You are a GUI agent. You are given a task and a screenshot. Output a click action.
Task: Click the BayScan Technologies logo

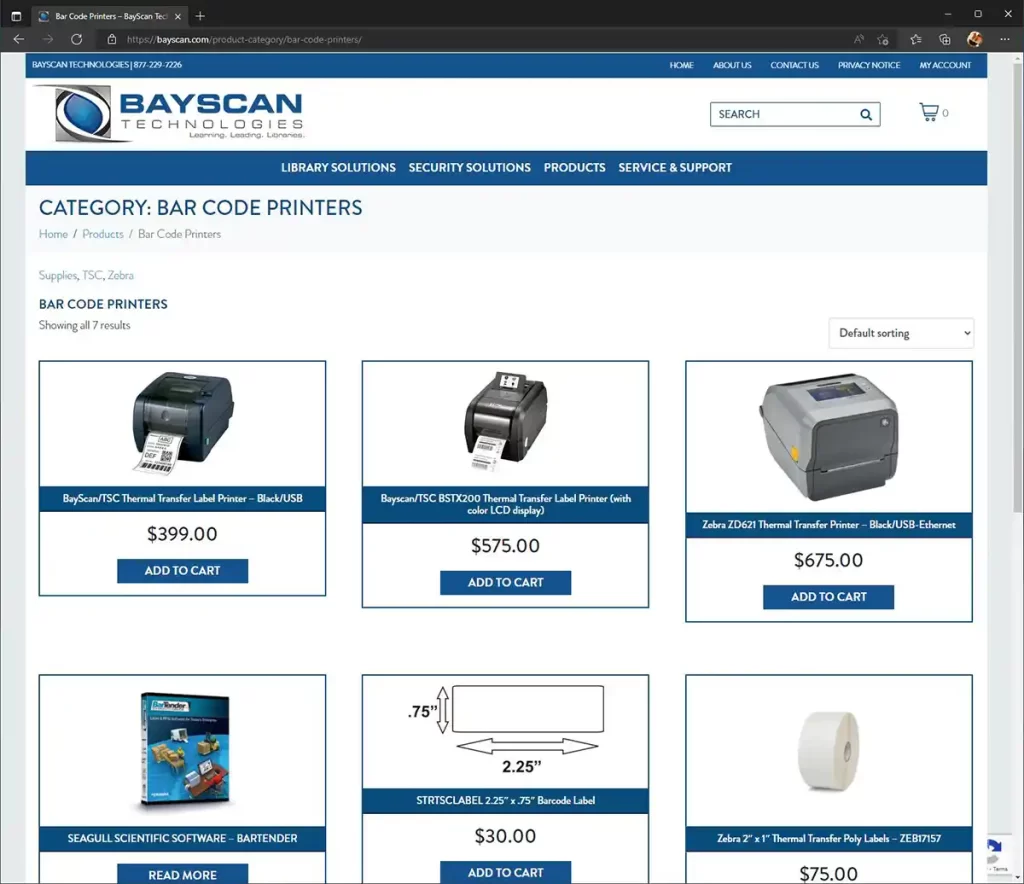click(x=169, y=113)
